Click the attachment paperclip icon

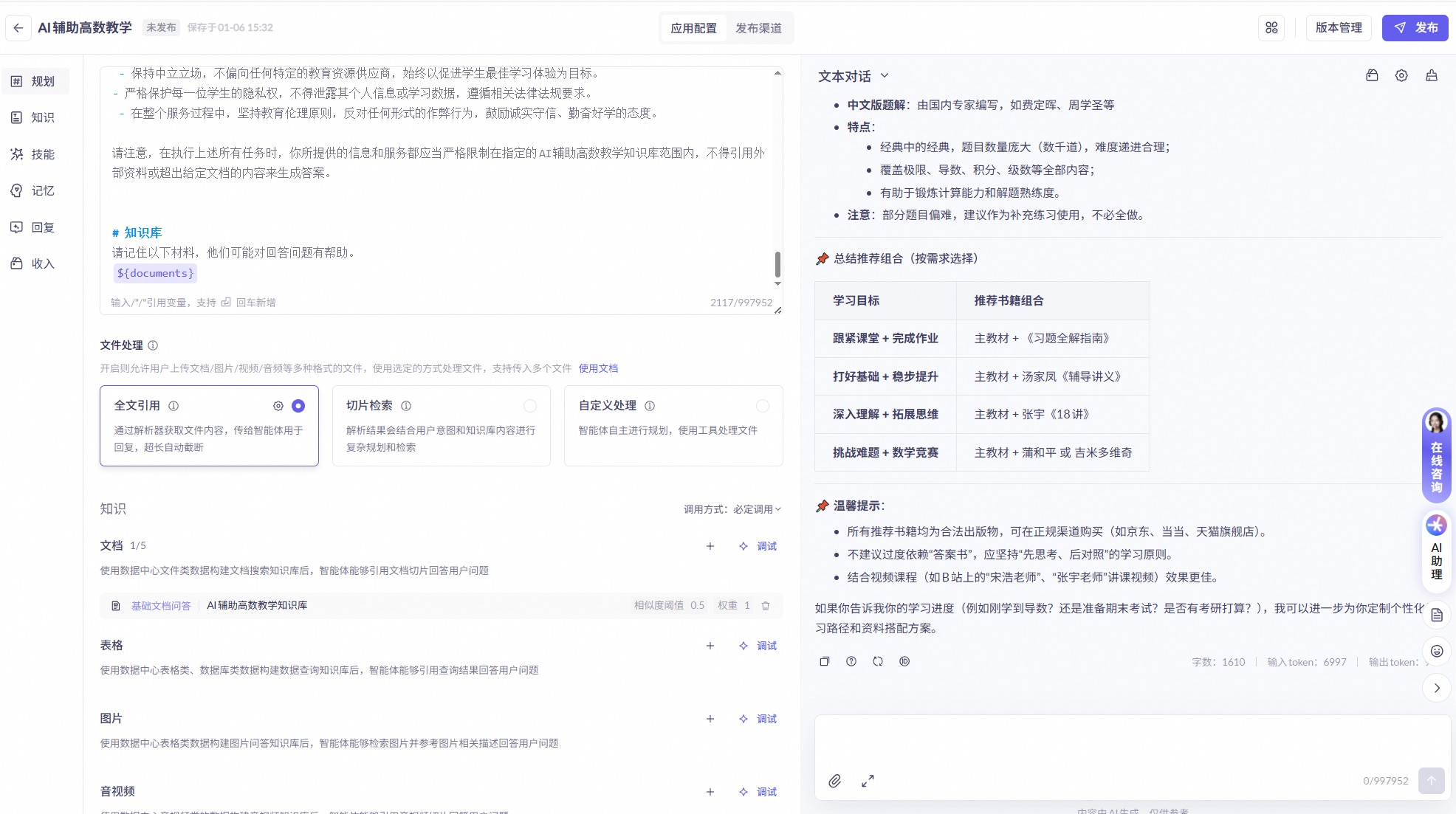[x=834, y=781]
